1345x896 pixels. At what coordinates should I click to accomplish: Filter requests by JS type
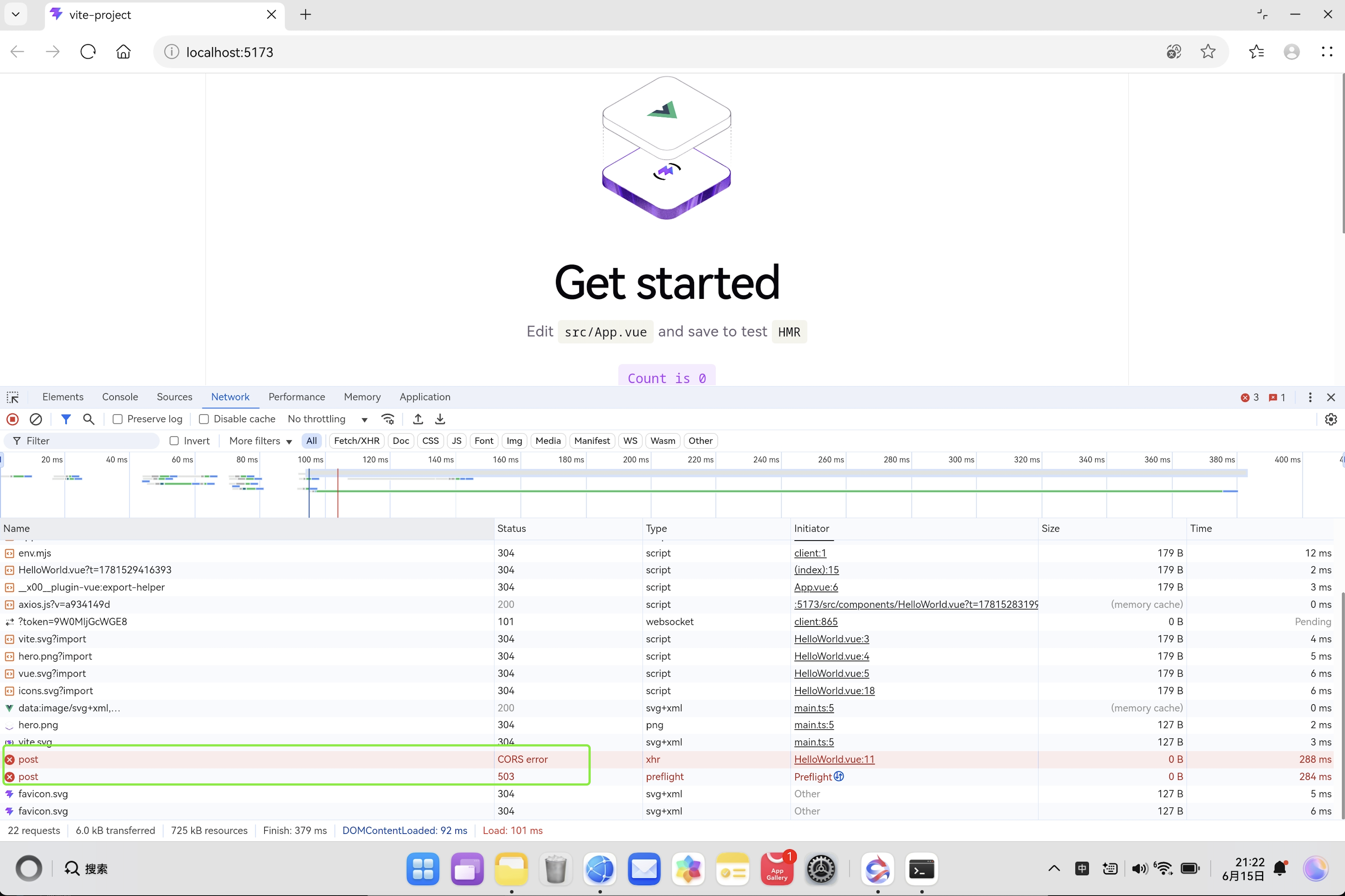[457, 441]
